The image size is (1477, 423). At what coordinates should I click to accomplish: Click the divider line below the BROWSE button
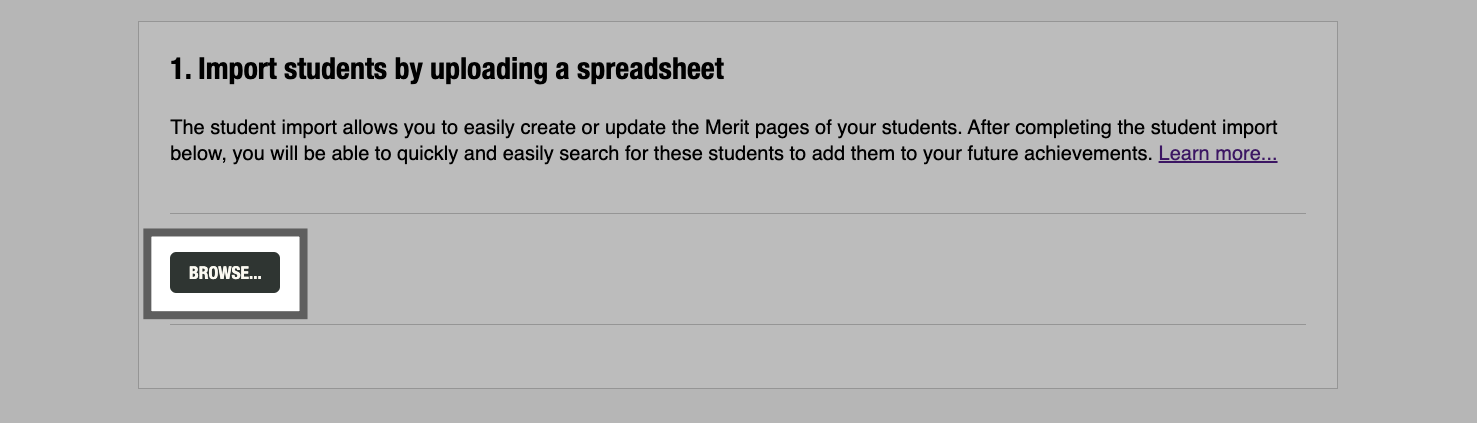tap(800, 324)
